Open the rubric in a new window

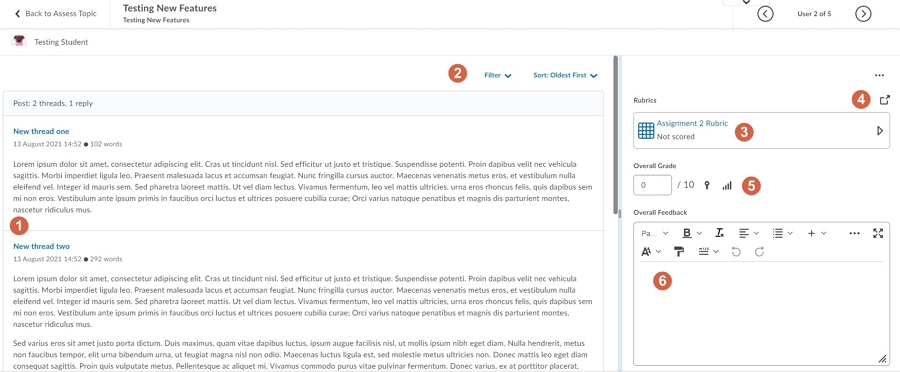click(x=885, y=100)
